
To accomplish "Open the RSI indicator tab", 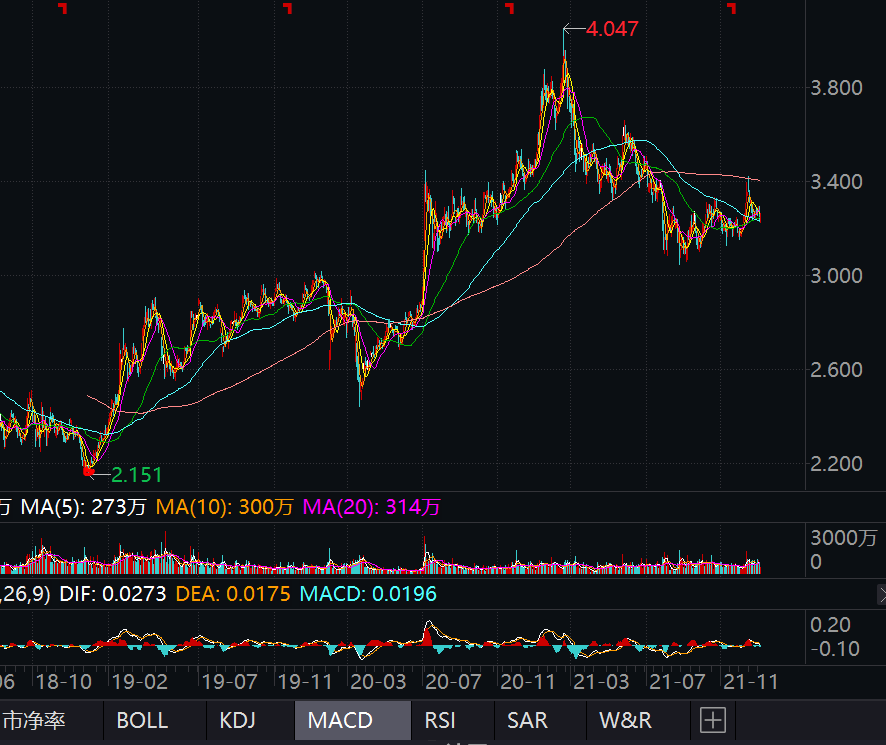I will (441, 720).
